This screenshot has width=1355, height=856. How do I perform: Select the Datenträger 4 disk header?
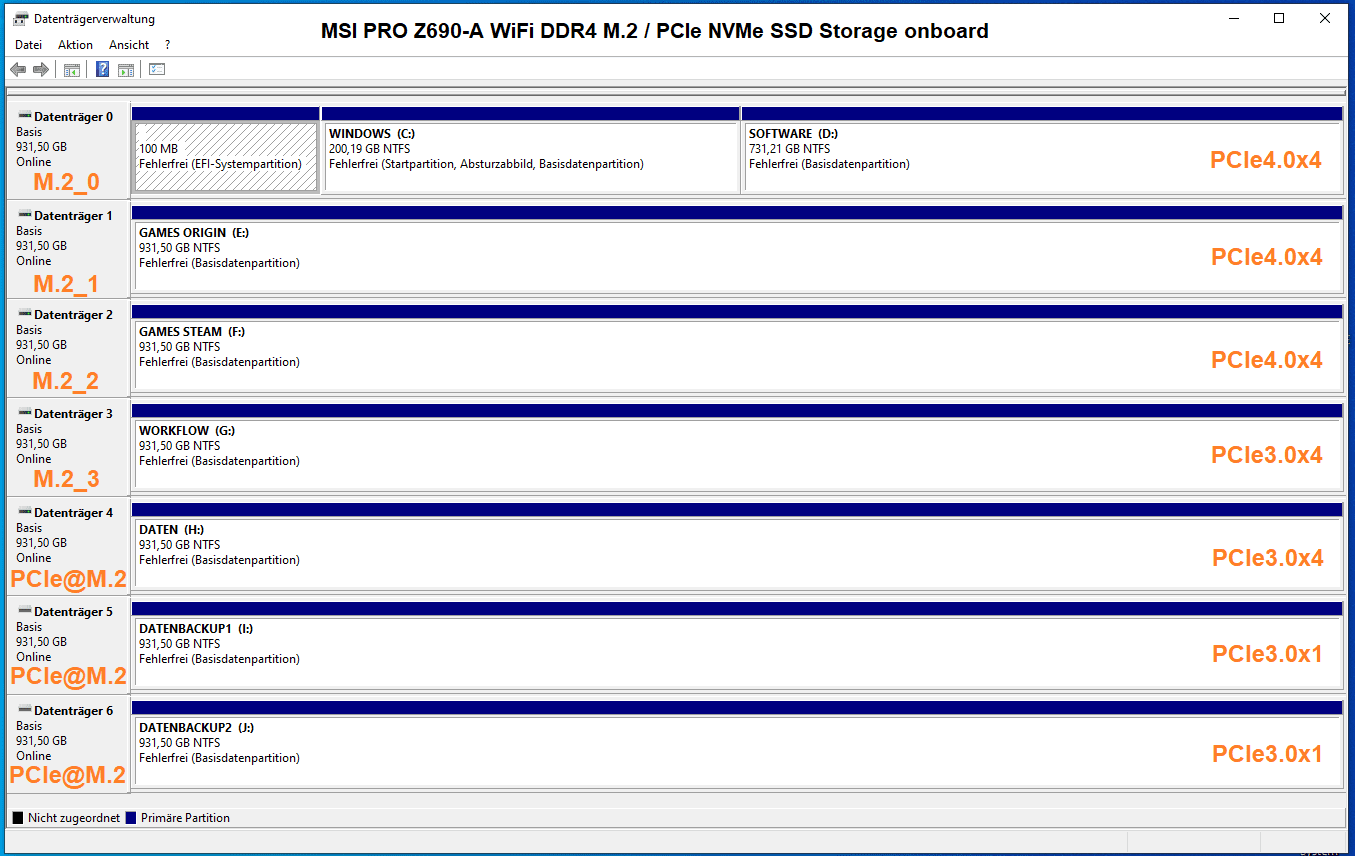[x=68, y=546]
